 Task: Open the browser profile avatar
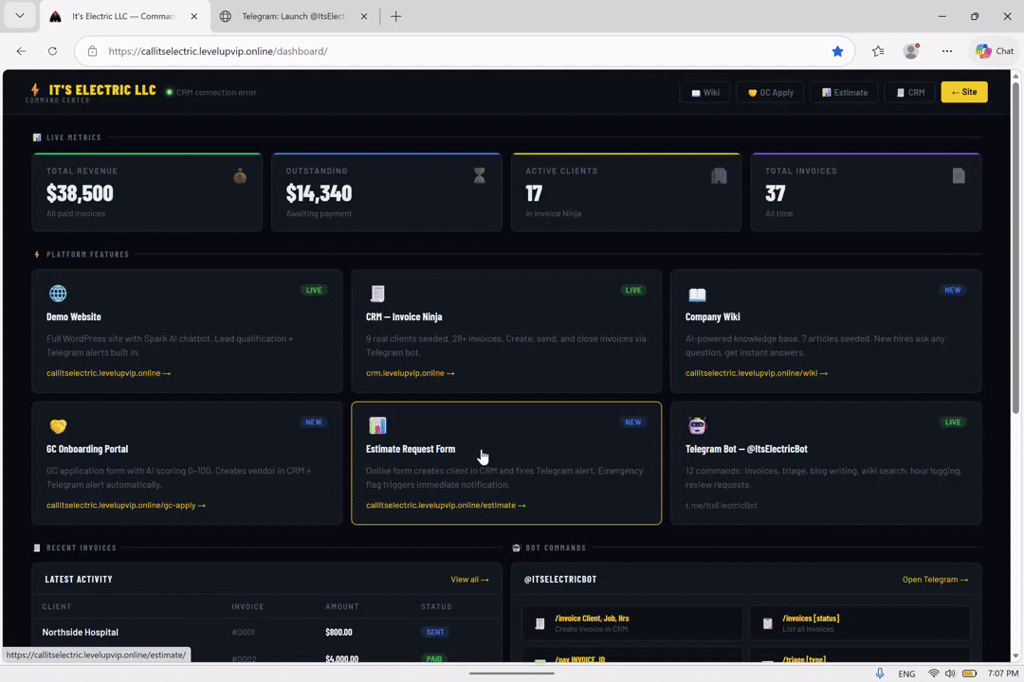click(x=911, y=51)
